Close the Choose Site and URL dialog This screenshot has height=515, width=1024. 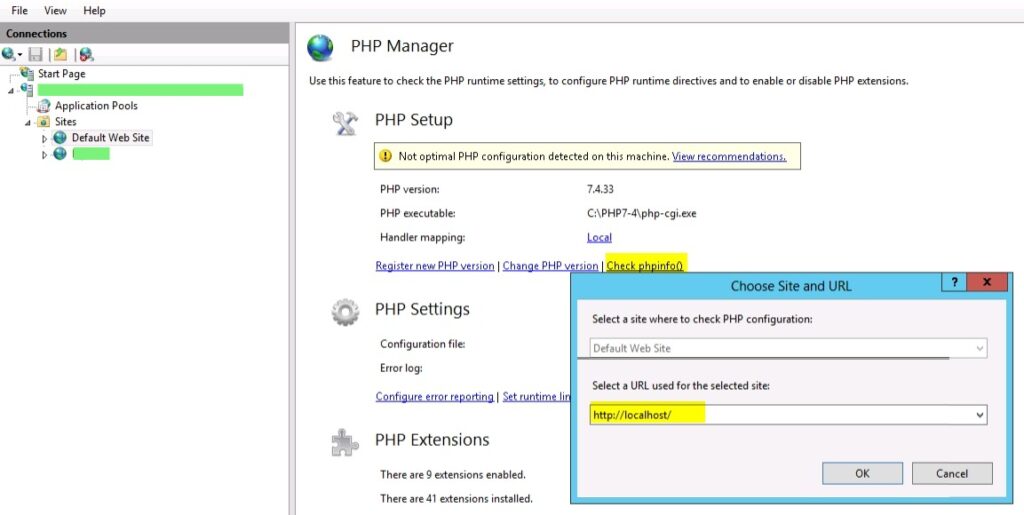coord(987,283)
